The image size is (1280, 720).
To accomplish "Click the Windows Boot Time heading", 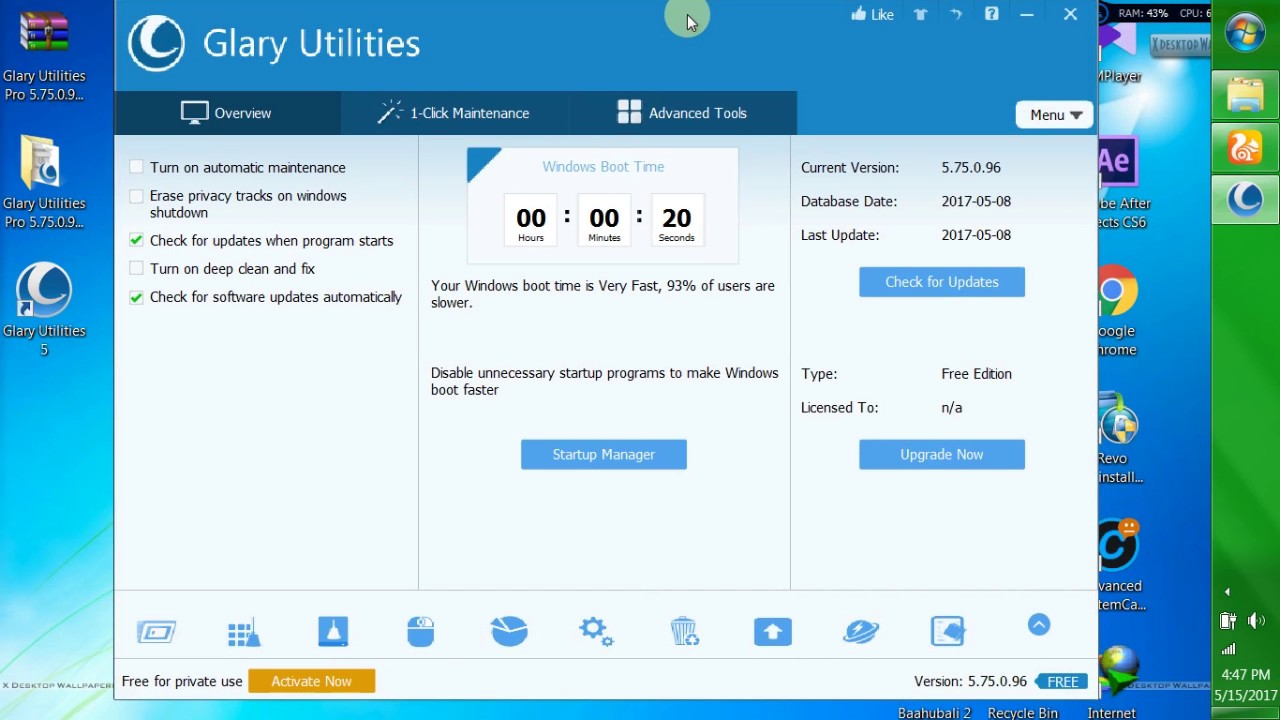I will [x=603, y=167].
